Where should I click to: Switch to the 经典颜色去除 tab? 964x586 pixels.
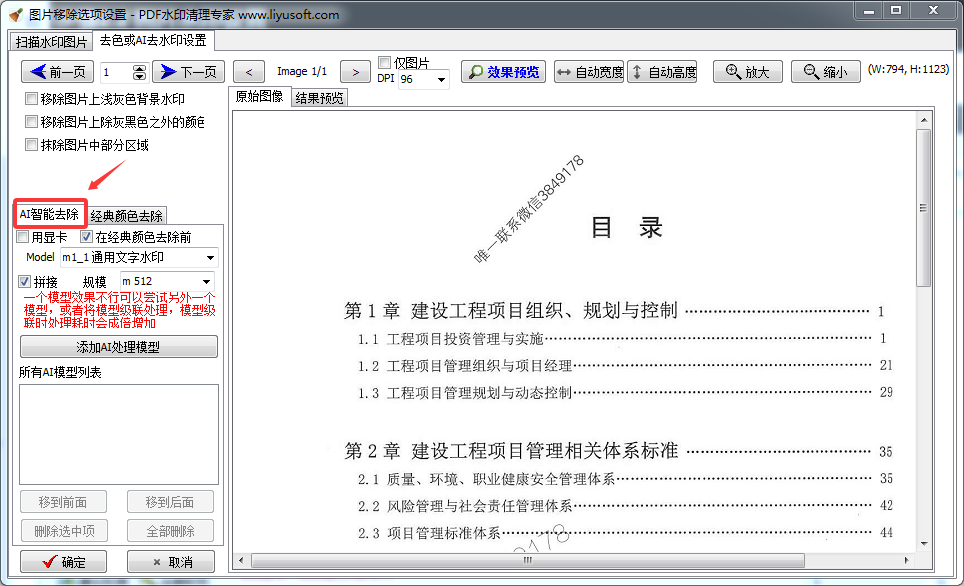click(126, 214)
